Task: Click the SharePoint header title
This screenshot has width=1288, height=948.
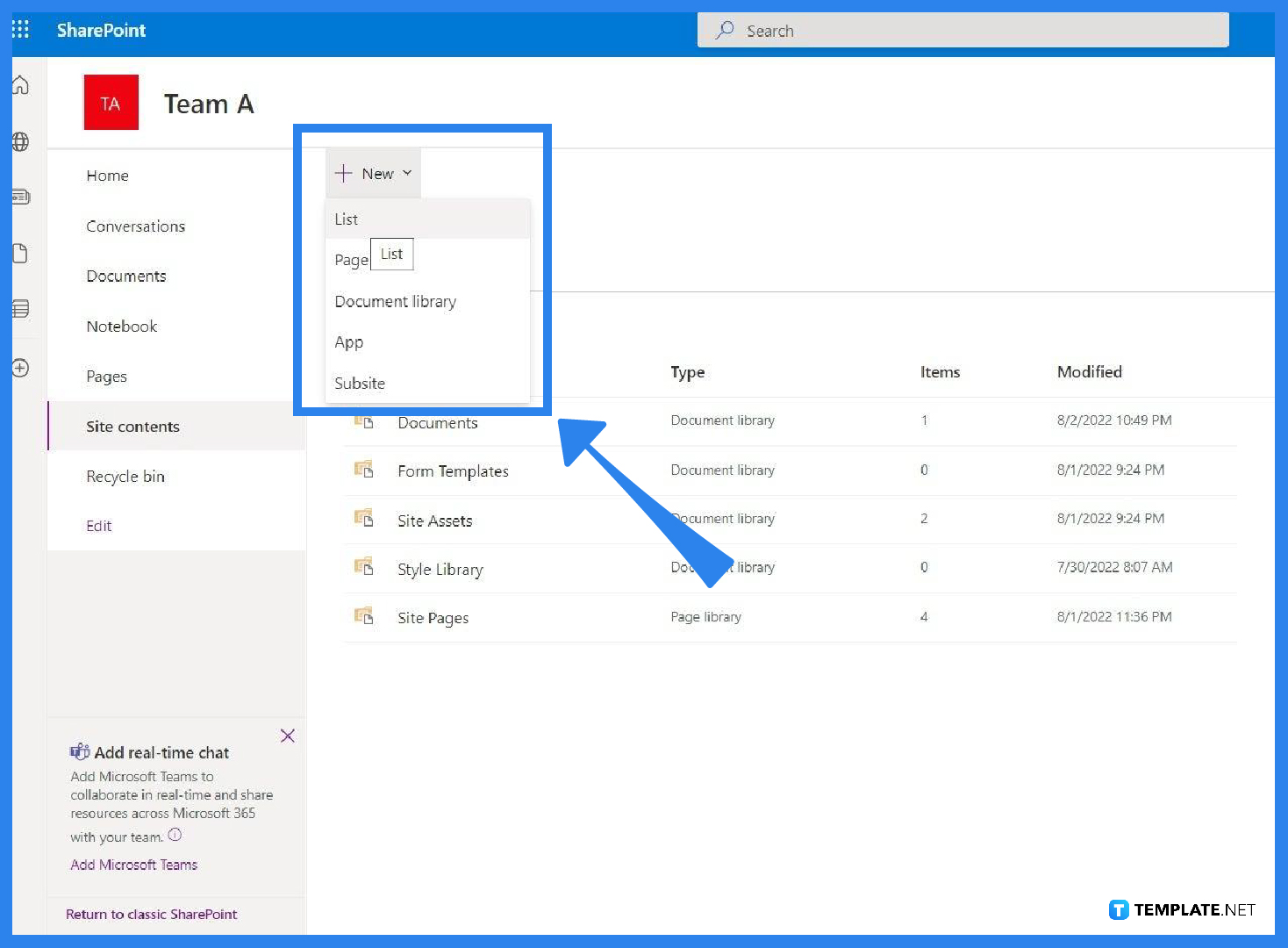Action: tap(101, 30)
